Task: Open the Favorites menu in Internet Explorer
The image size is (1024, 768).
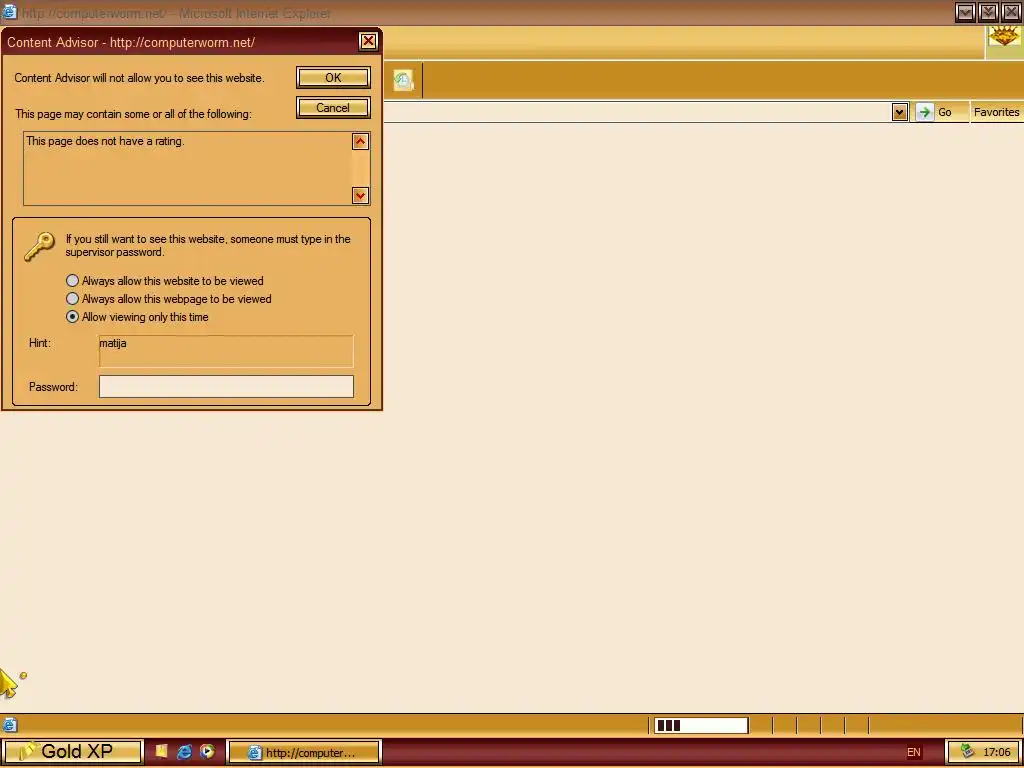Action: pyautogui.click(x=996, y=112)
